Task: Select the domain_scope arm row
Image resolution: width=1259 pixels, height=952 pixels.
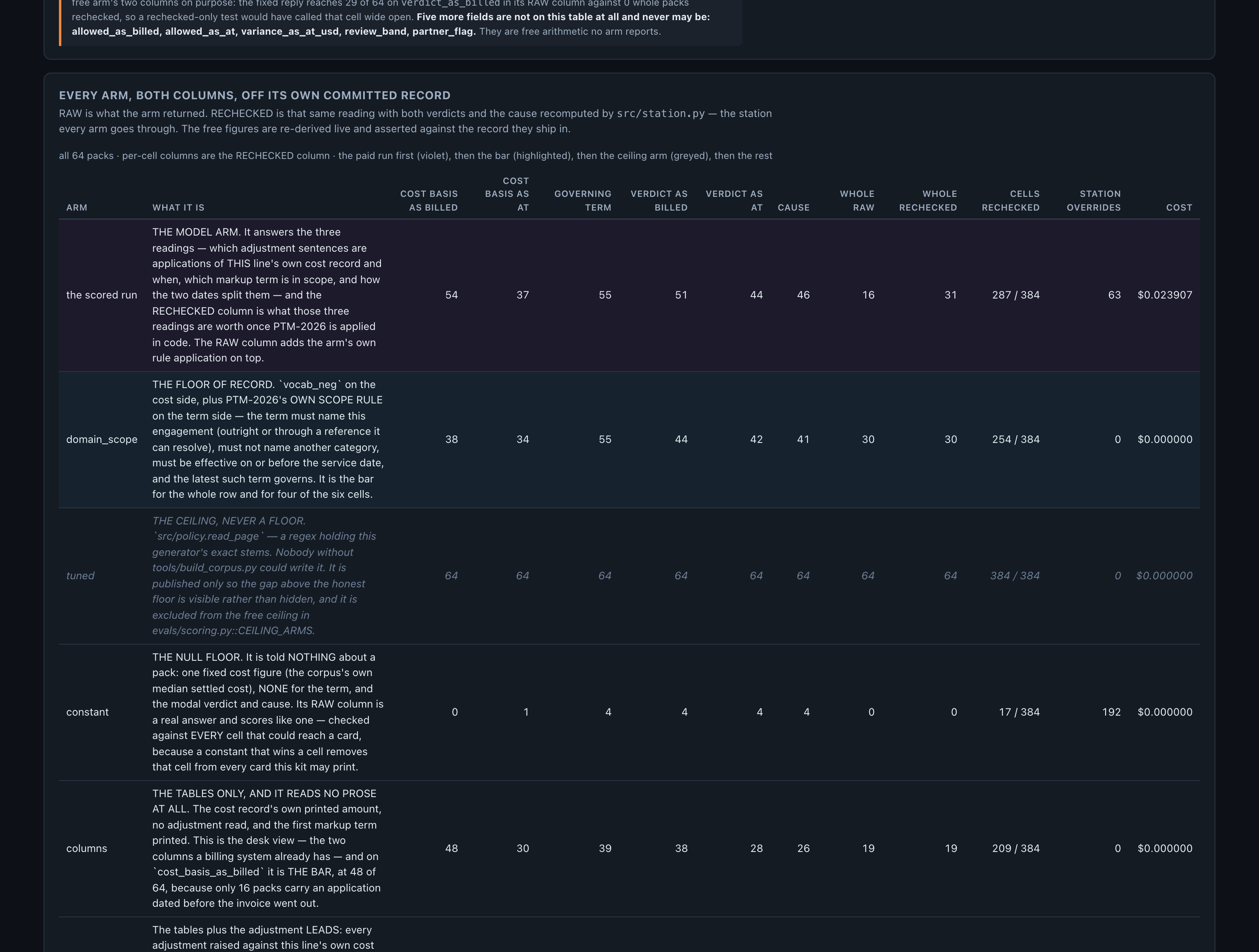Action: (629, 439)
